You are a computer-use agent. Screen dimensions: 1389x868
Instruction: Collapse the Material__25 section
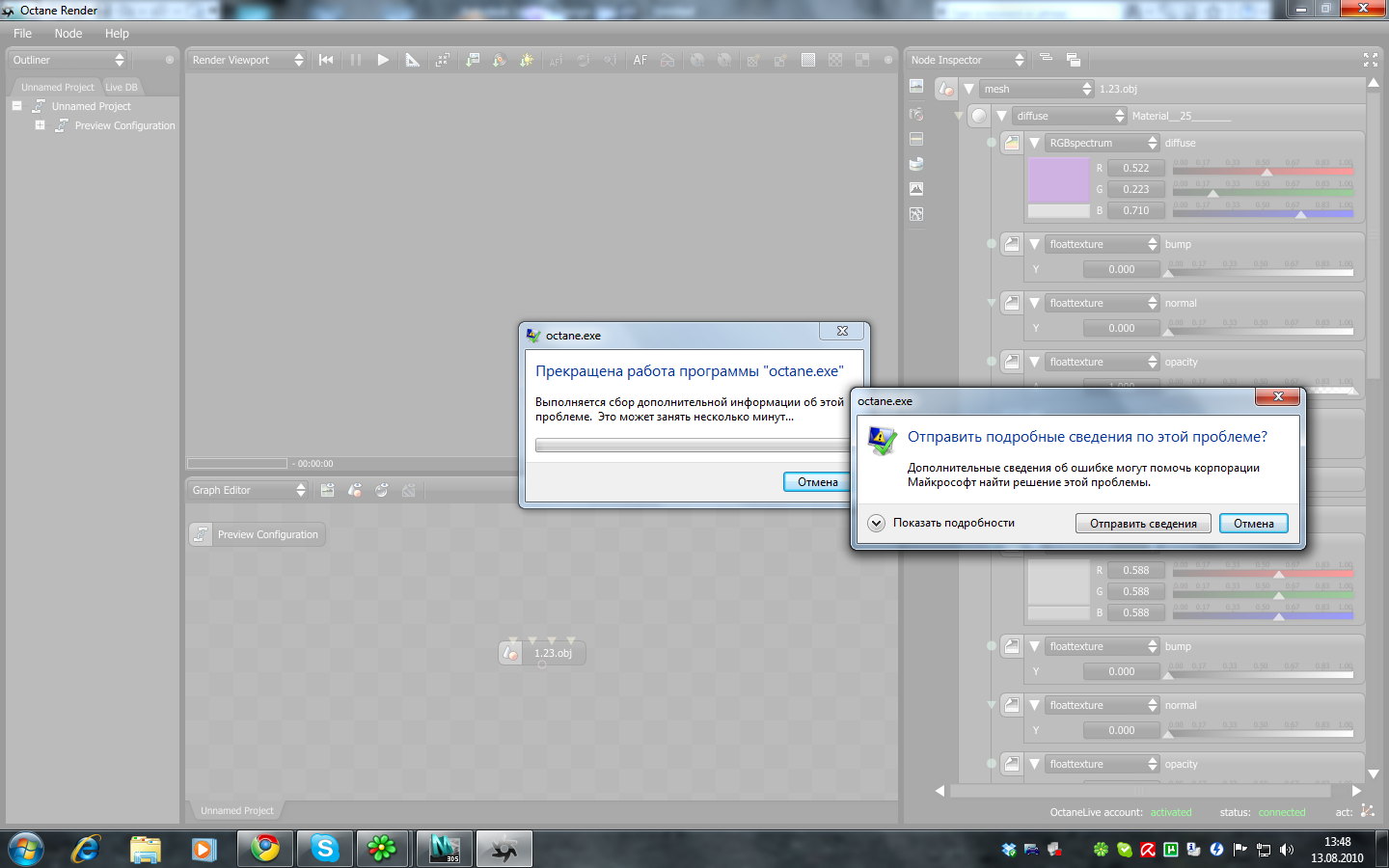(x=1001, y=116)
